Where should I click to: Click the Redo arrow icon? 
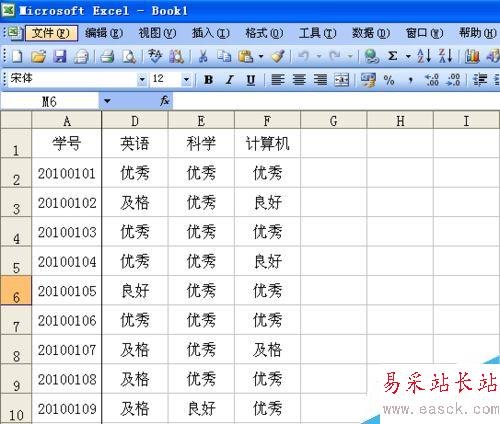(x=335, y=56)
